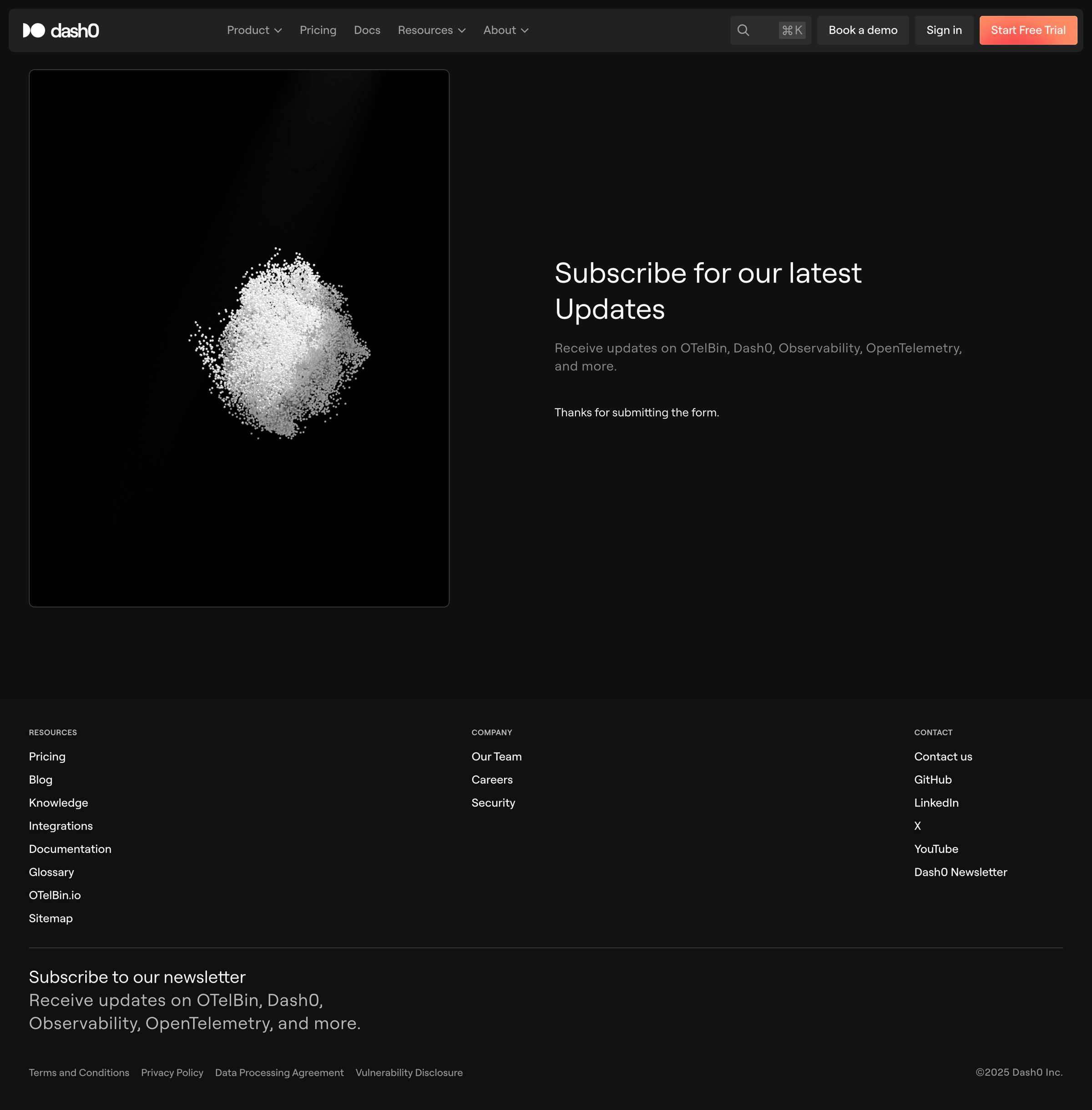Click the Book a demo button

[x=863, y=30]
